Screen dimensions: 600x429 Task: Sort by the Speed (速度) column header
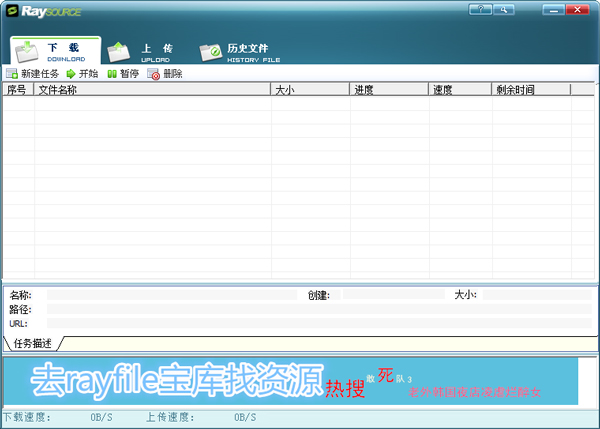point(460,90)
